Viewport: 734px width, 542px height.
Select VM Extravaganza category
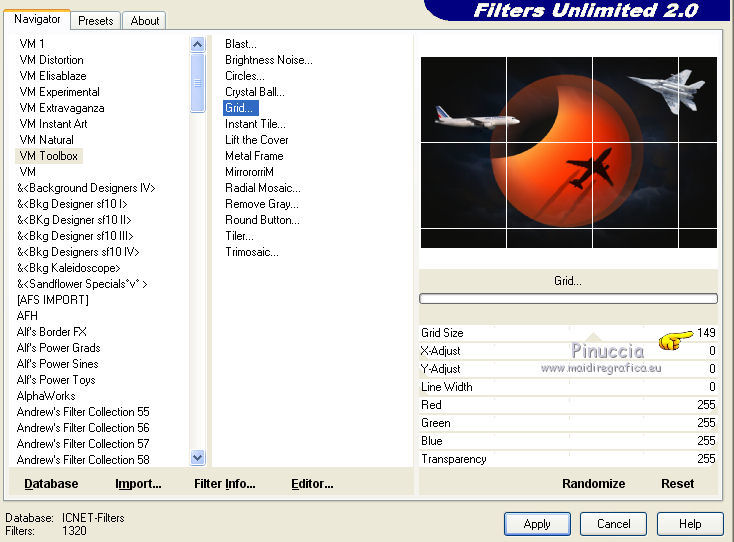point(62,108)
